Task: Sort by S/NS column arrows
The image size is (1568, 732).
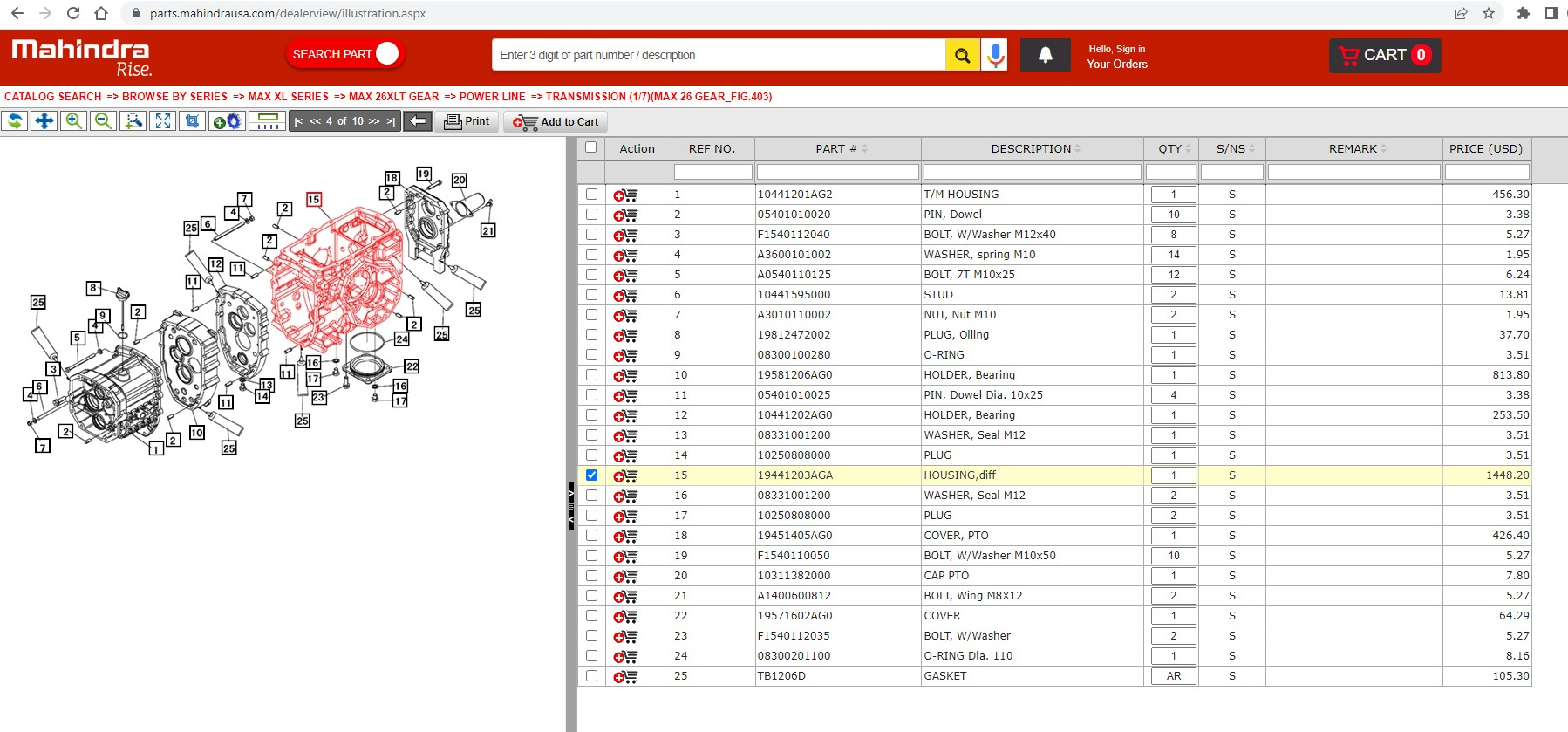Action: [x=1251, y=149]
